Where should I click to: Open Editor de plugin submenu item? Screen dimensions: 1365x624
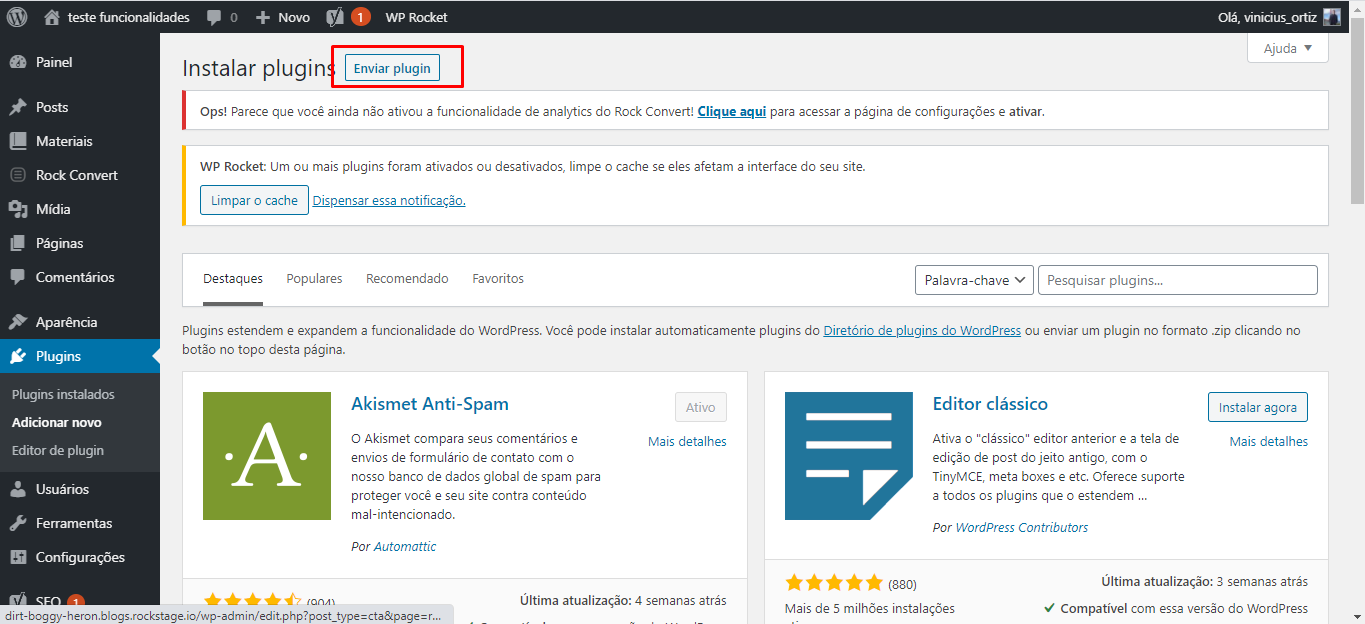tap(58, 450)
